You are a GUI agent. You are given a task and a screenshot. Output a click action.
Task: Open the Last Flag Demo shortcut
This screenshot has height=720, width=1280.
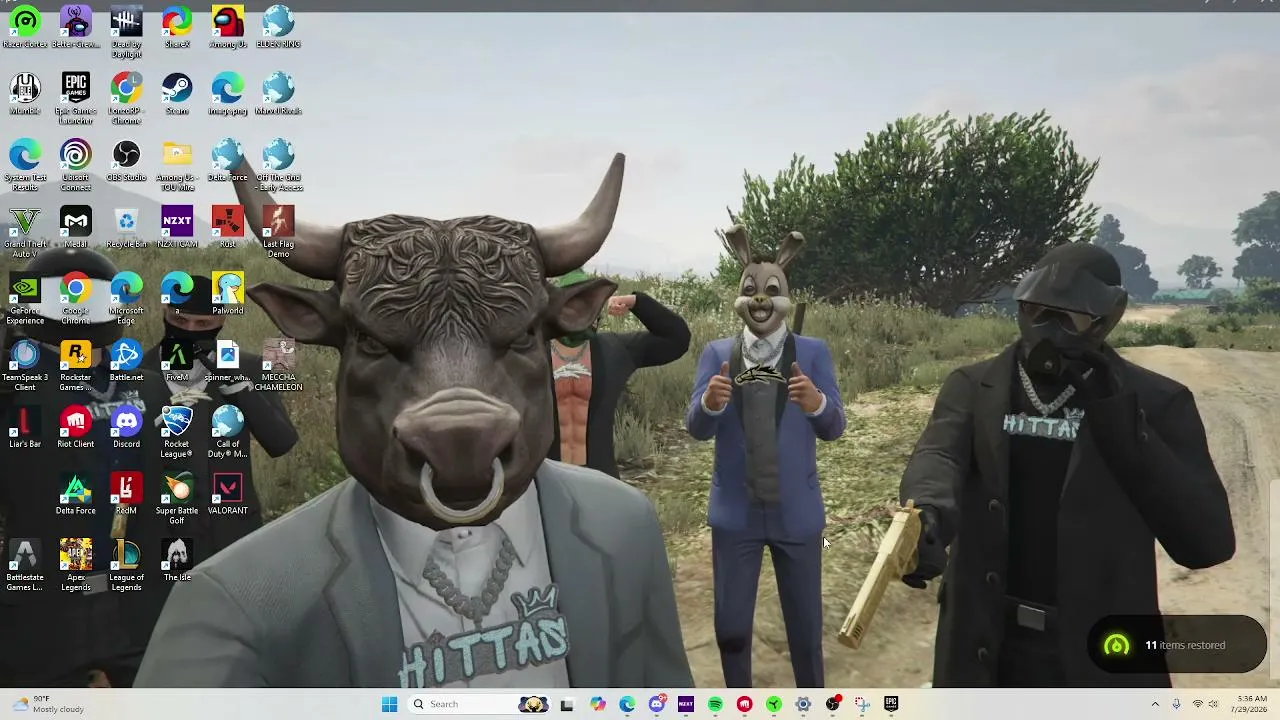[278, 232]
